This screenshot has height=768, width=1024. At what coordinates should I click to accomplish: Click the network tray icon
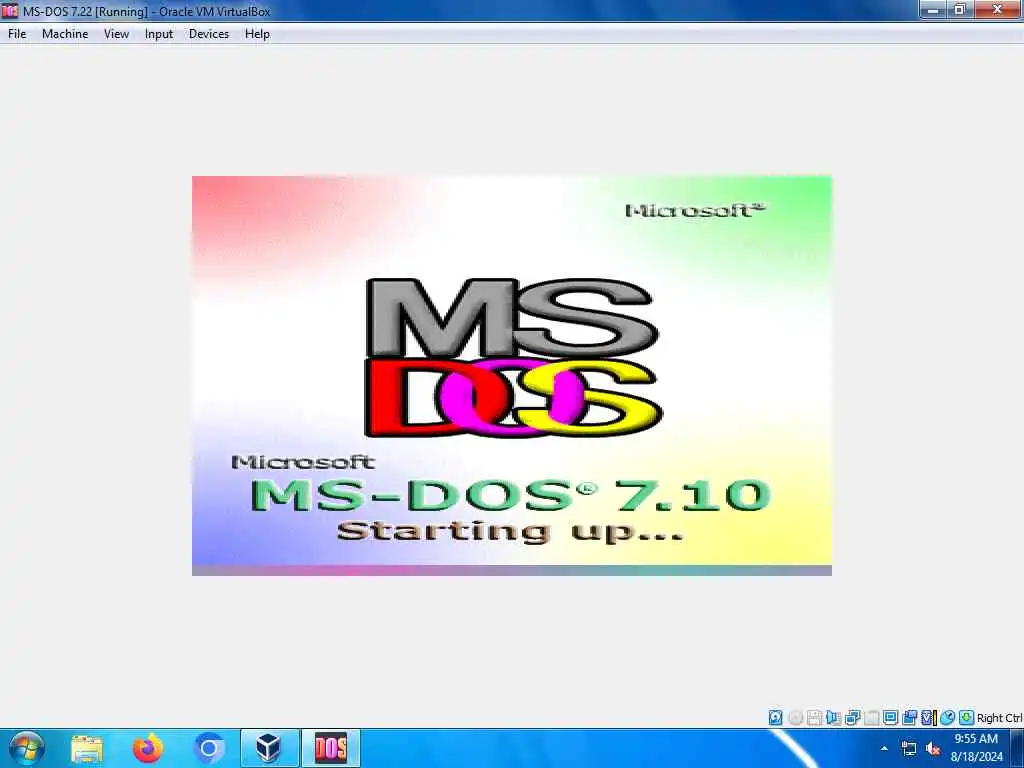coord(908,748)
